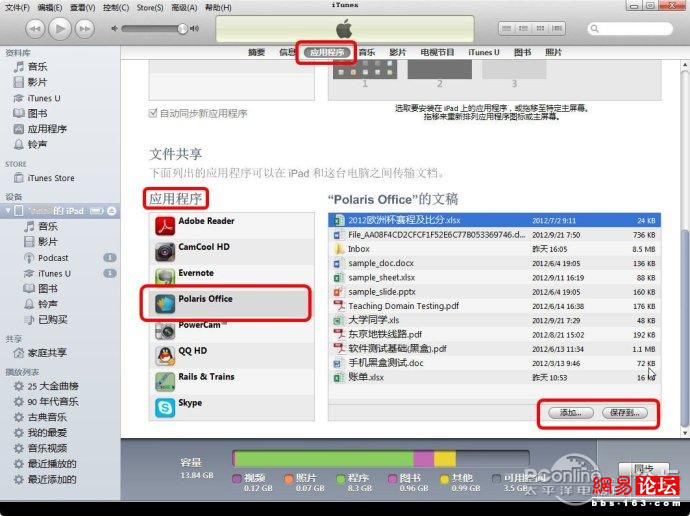Select home screen page 1 thumbnail

[365, 70]
